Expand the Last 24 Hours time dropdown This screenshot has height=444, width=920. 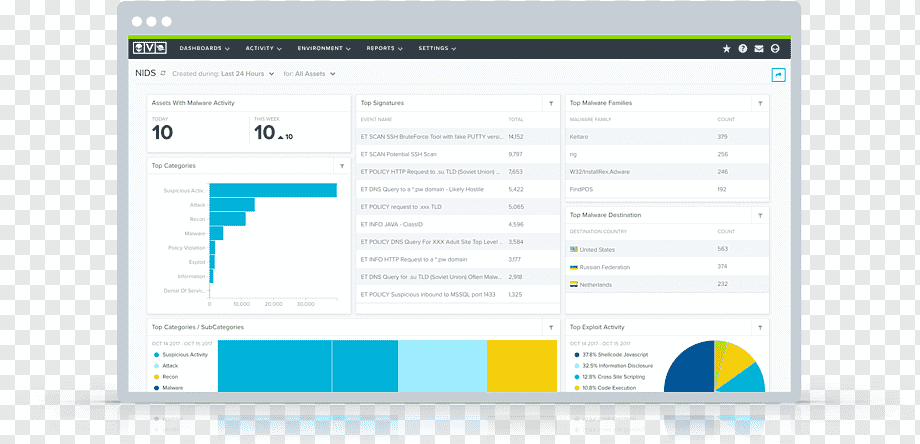(246, 74)
